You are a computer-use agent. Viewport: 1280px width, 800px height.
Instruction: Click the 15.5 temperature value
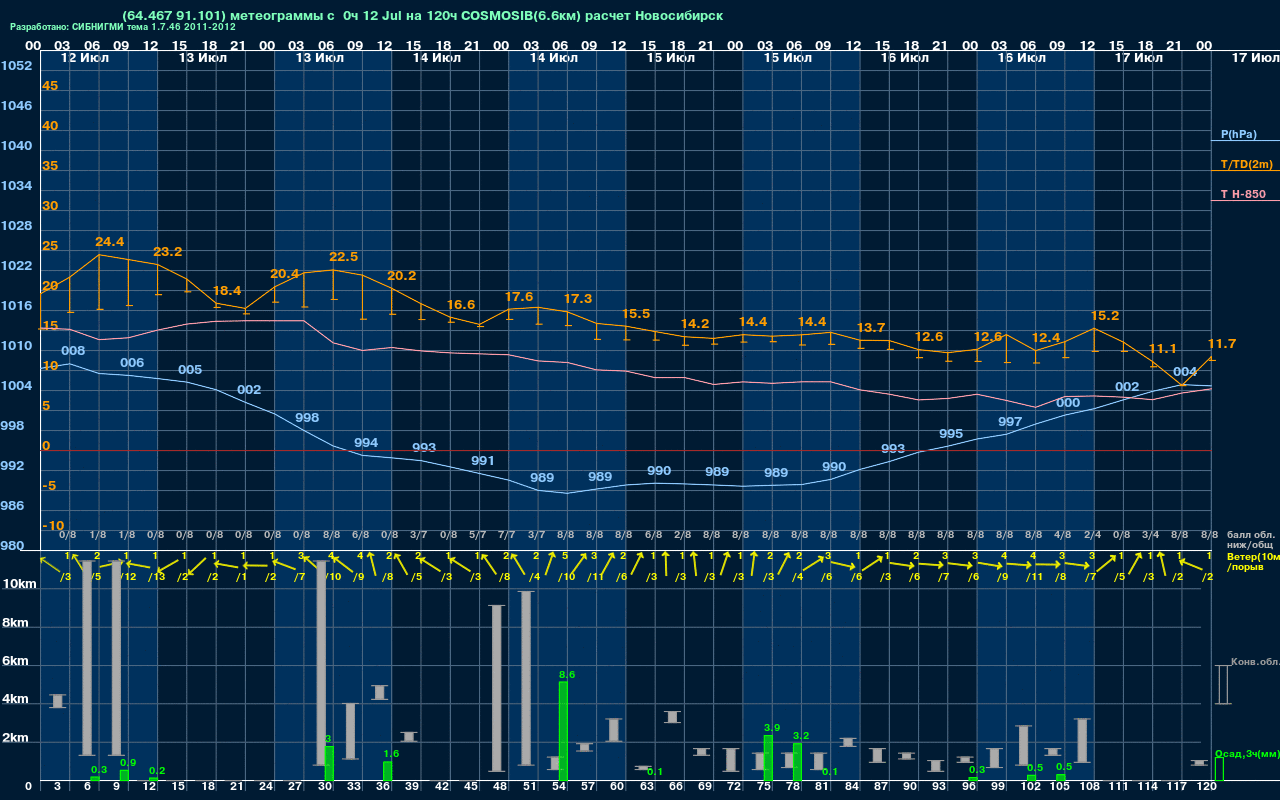[x=636, y=314]
